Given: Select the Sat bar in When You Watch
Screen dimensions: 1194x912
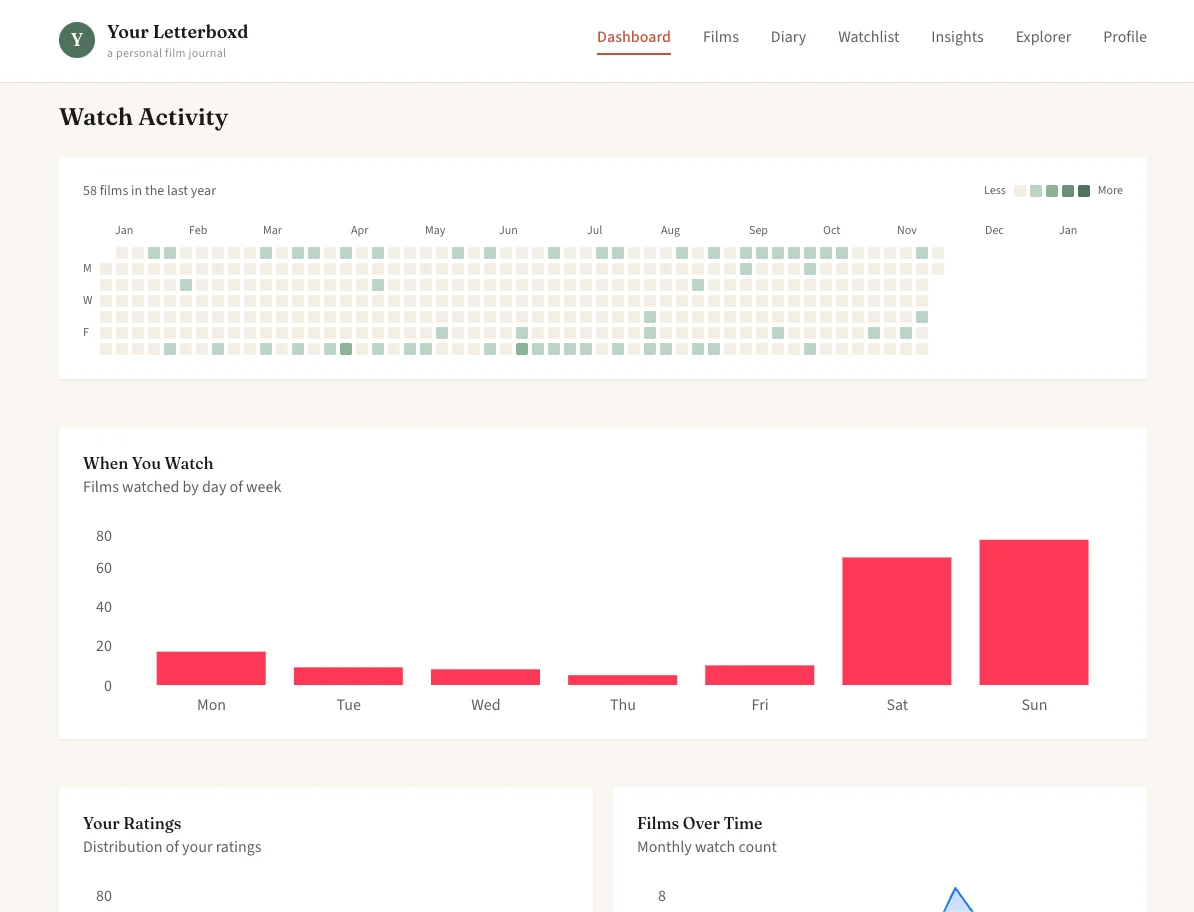Looking at the screenshot, I should [896, 621].
